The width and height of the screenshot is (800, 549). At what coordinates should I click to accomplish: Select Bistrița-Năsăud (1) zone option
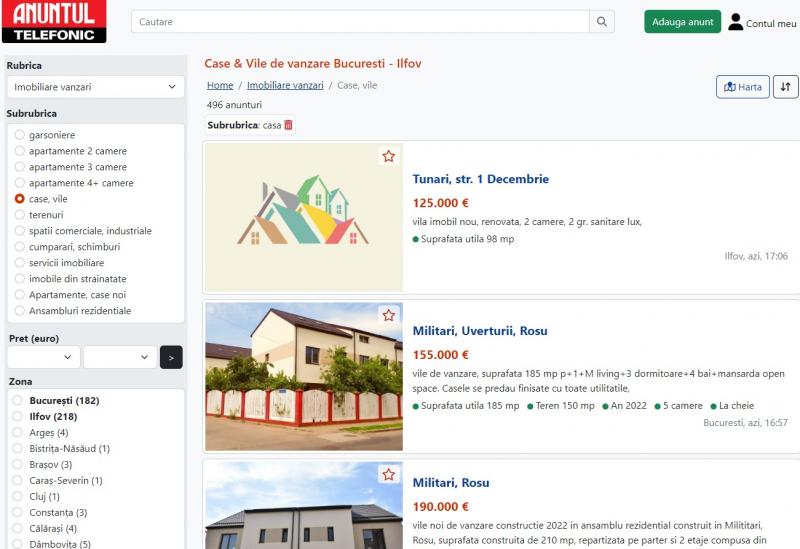click(17, 448)
